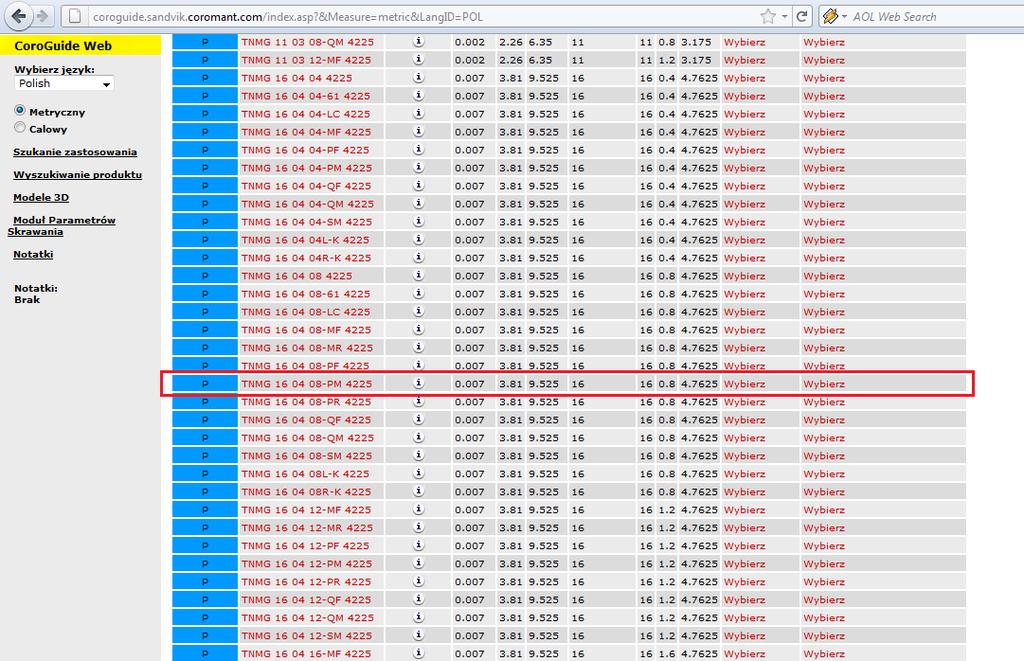The height and width of the screenshot is (661, 1024).
Task: Open the Modele 3D link
Action: point(41,198)
